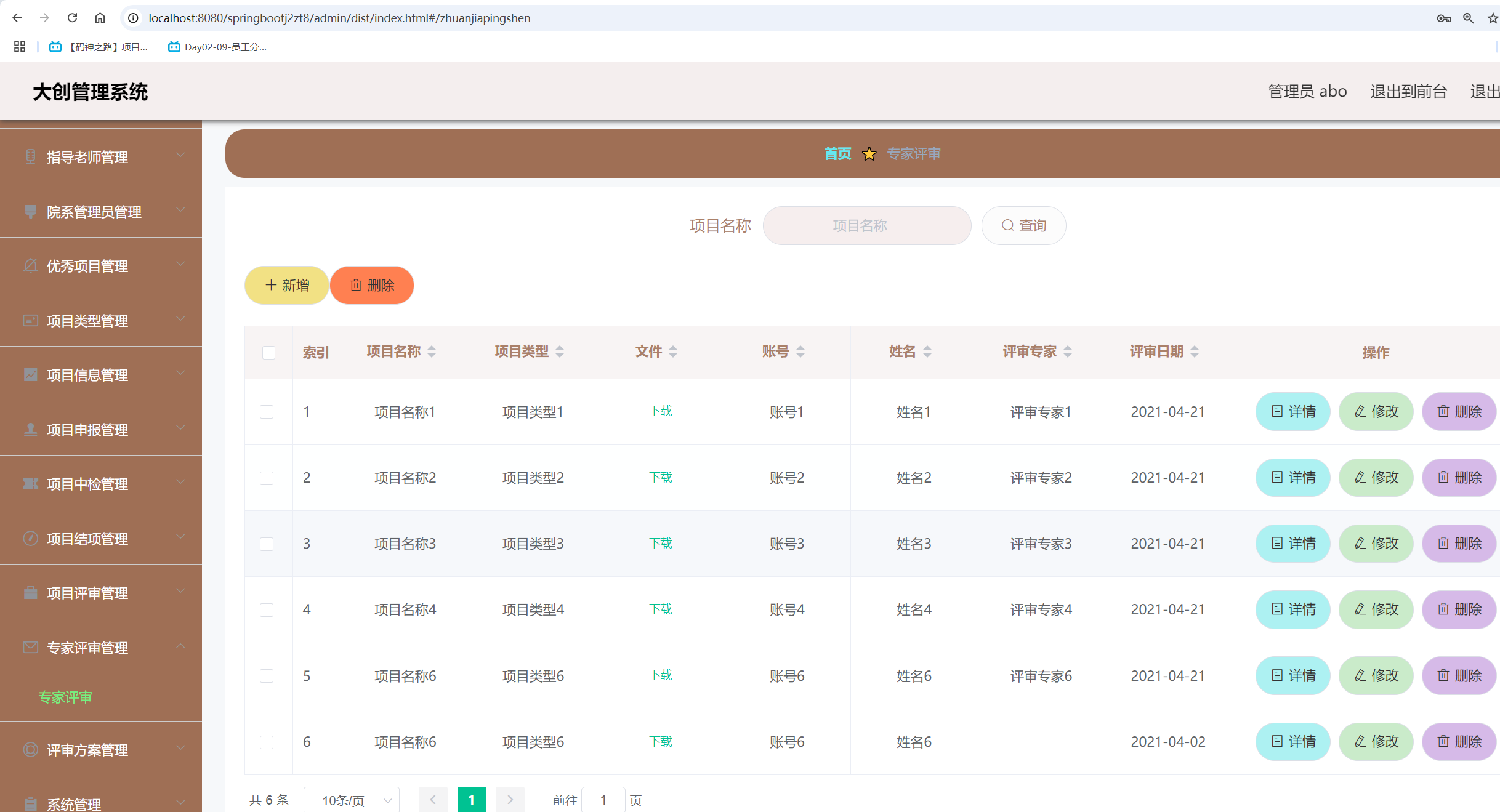The image size is (1500, 812).
Task: Click the 项目名称 search input field
Action: click(x=866, y=226)
